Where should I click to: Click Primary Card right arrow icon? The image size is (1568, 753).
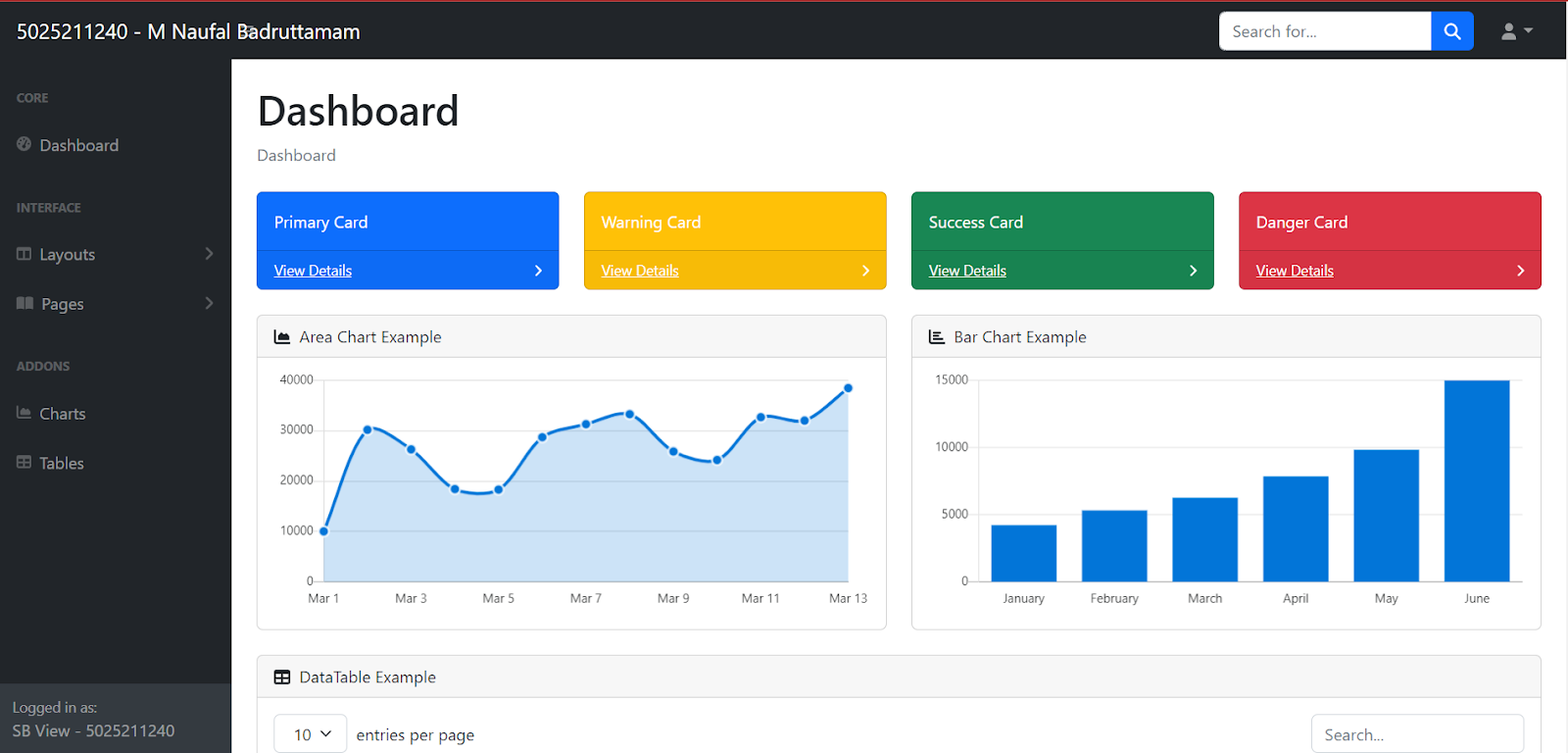[538, 271]
